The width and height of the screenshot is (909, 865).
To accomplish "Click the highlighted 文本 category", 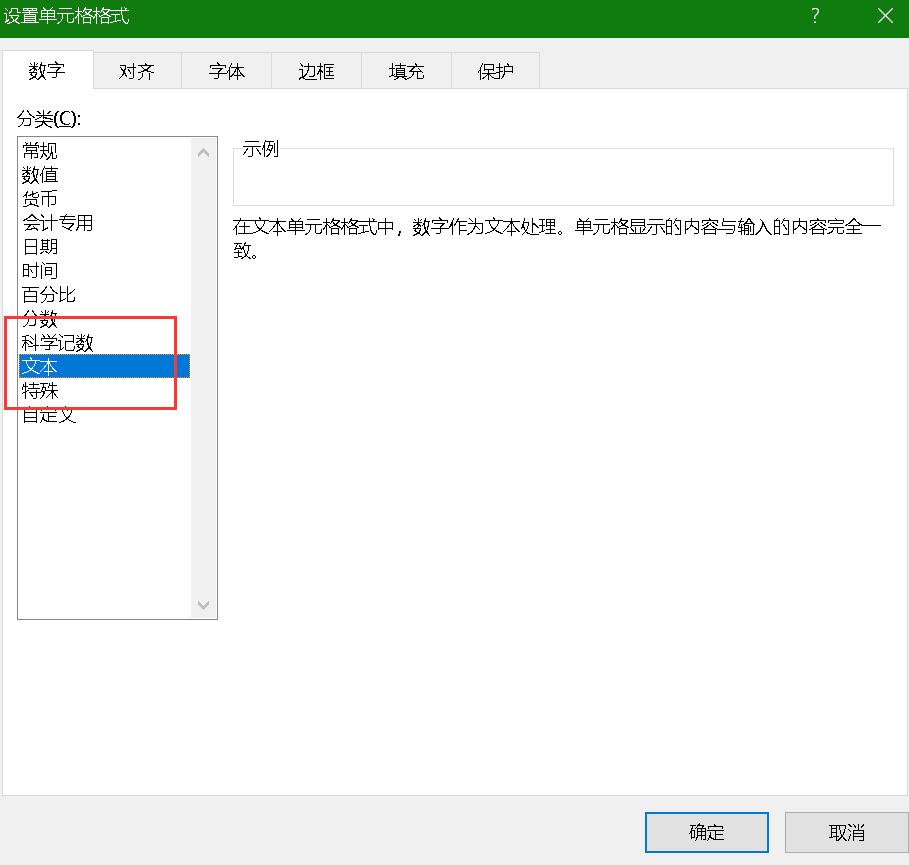I will (x=104, y=366).
